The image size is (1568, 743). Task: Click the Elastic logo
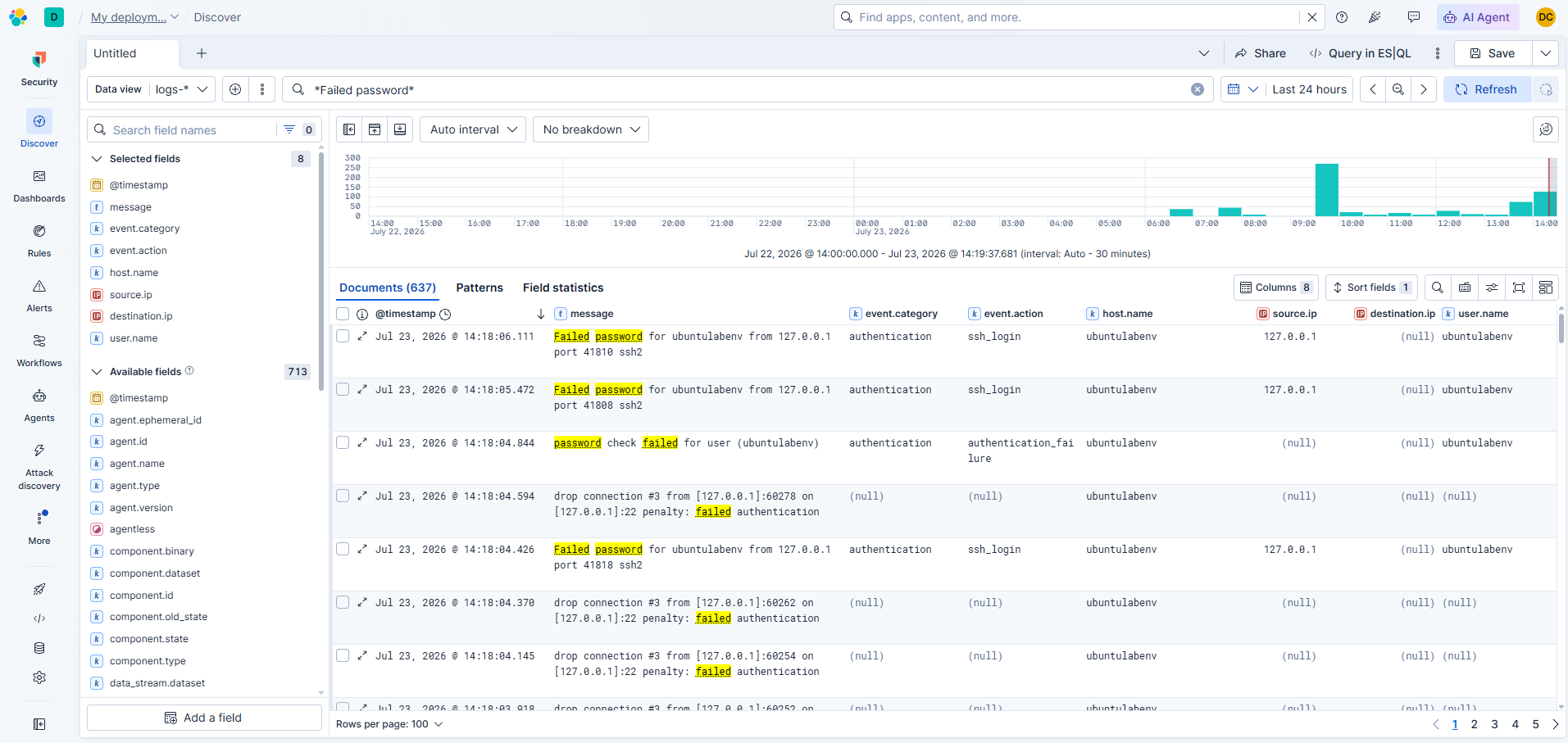coord(18,17)
